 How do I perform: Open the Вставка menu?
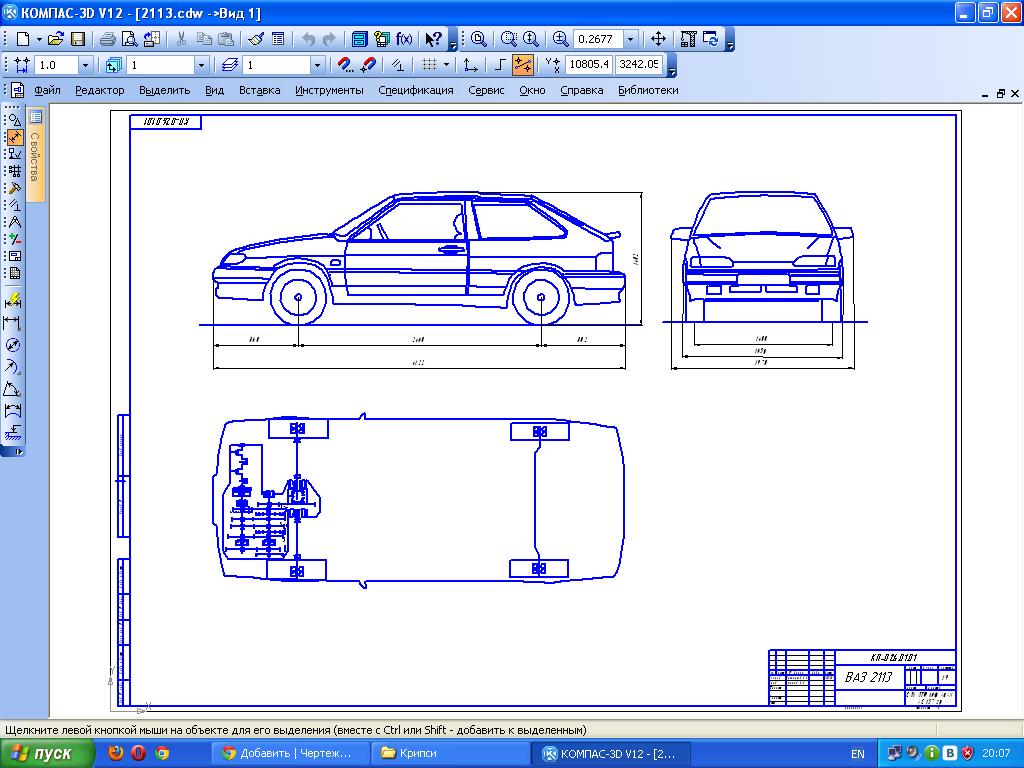[259, 91]
